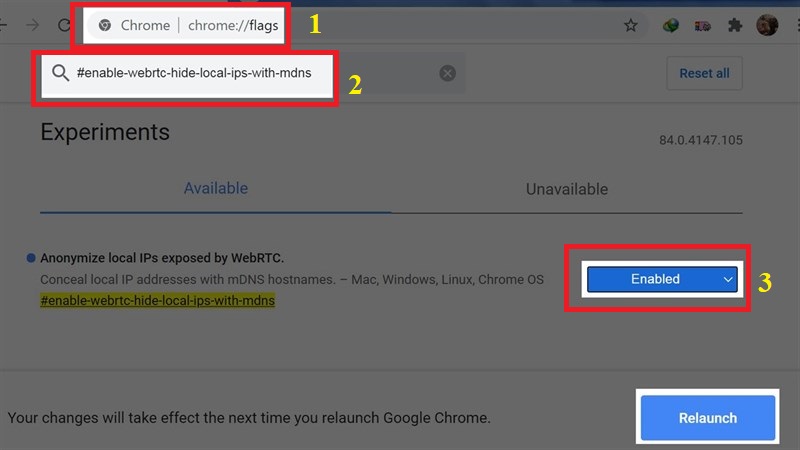Click the 'Conceal local IP addresses' description text

click(x=292, y=280)
